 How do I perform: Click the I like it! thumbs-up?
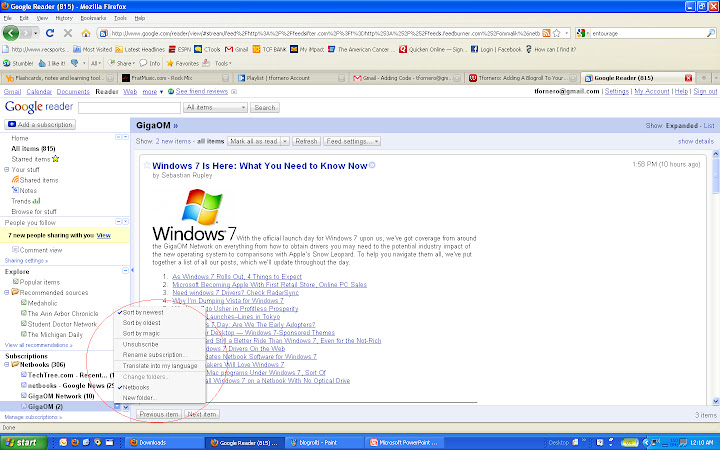[x=52, y=63]
